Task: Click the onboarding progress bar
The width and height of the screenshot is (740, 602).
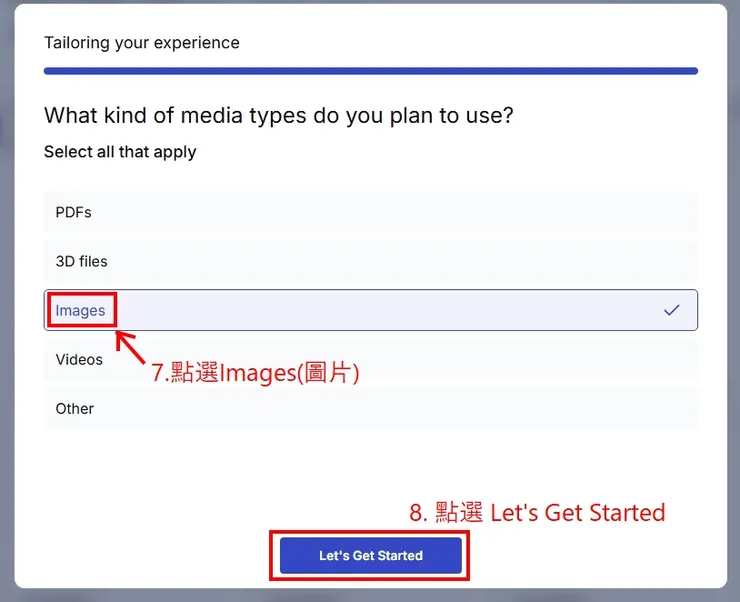Action: click(x=370, y=71)
